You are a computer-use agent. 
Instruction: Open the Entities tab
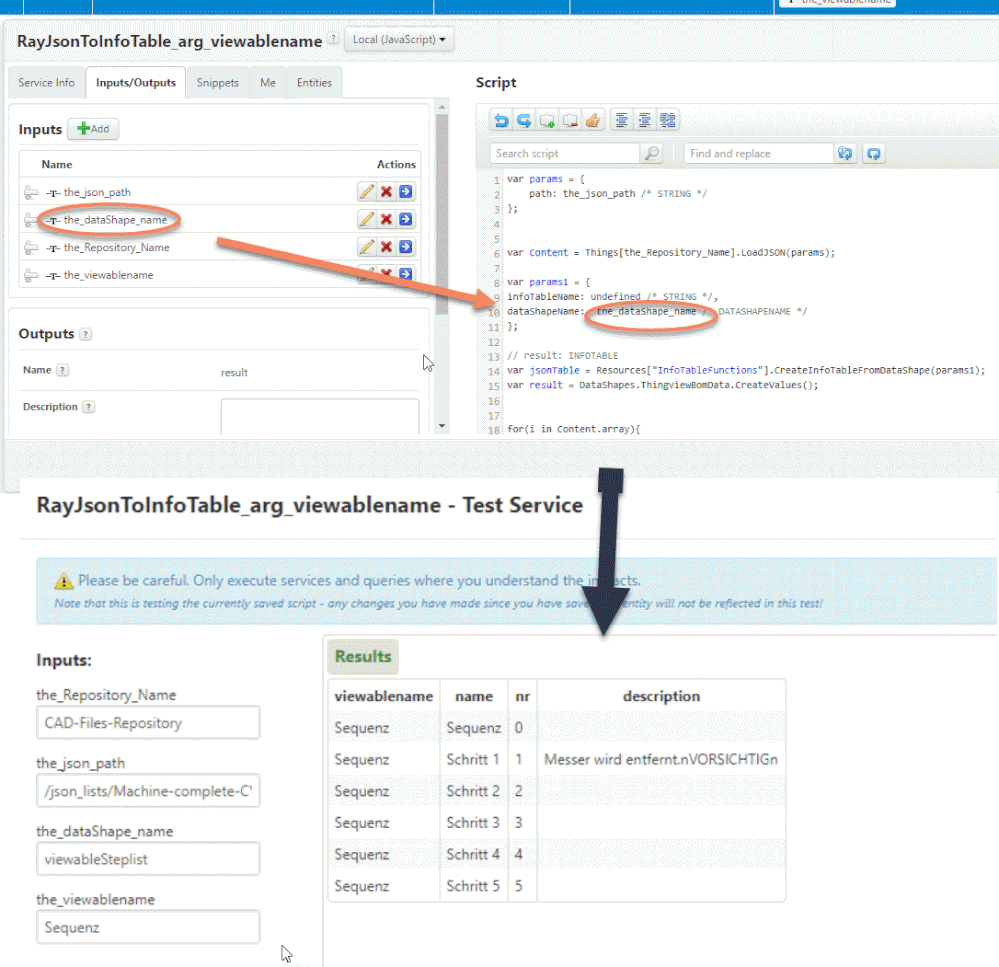point(315,83)
